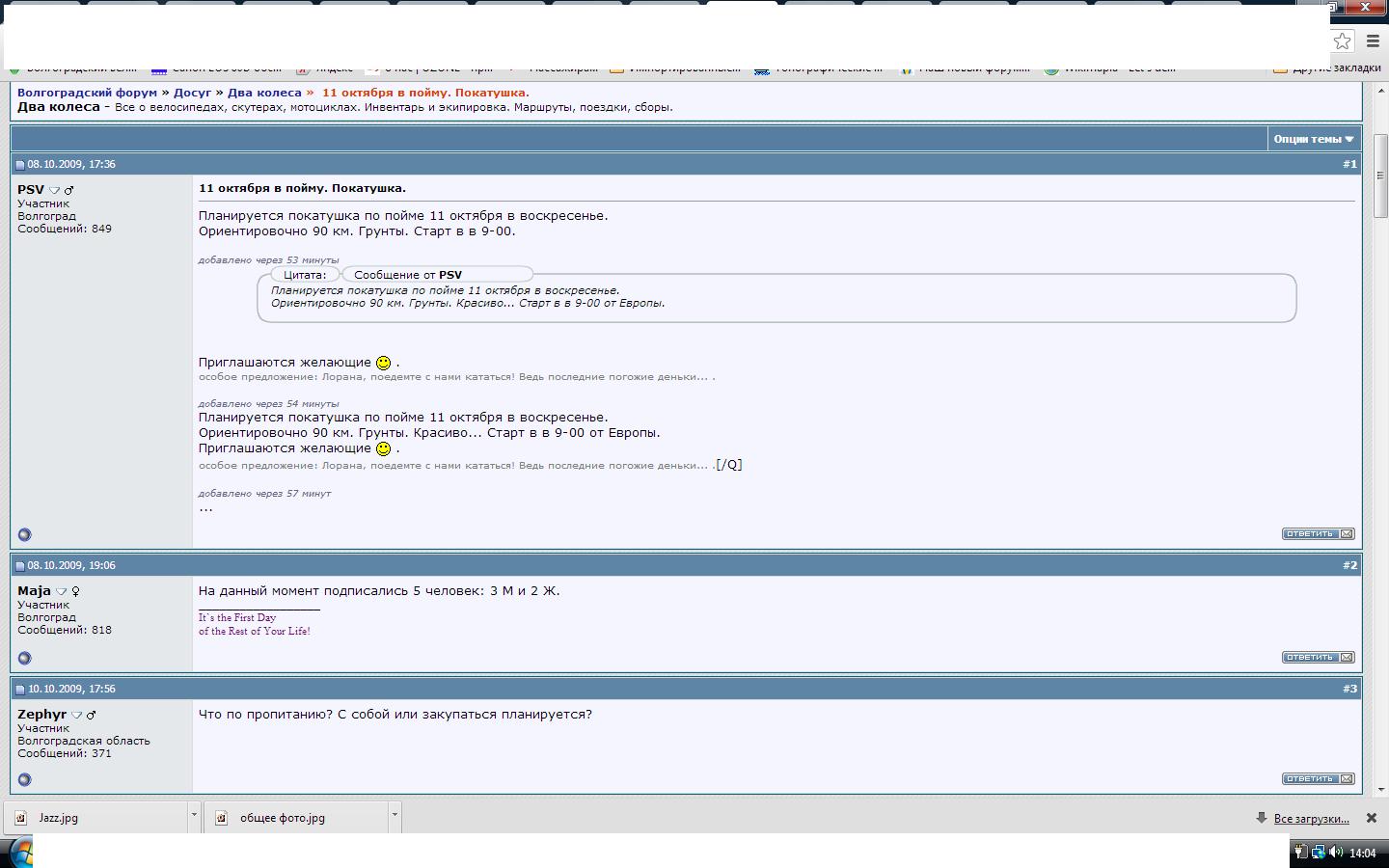This screenshot has width=1389, height=868.
Task: Open the Windows Start button
Action: [x=19, y=853]
